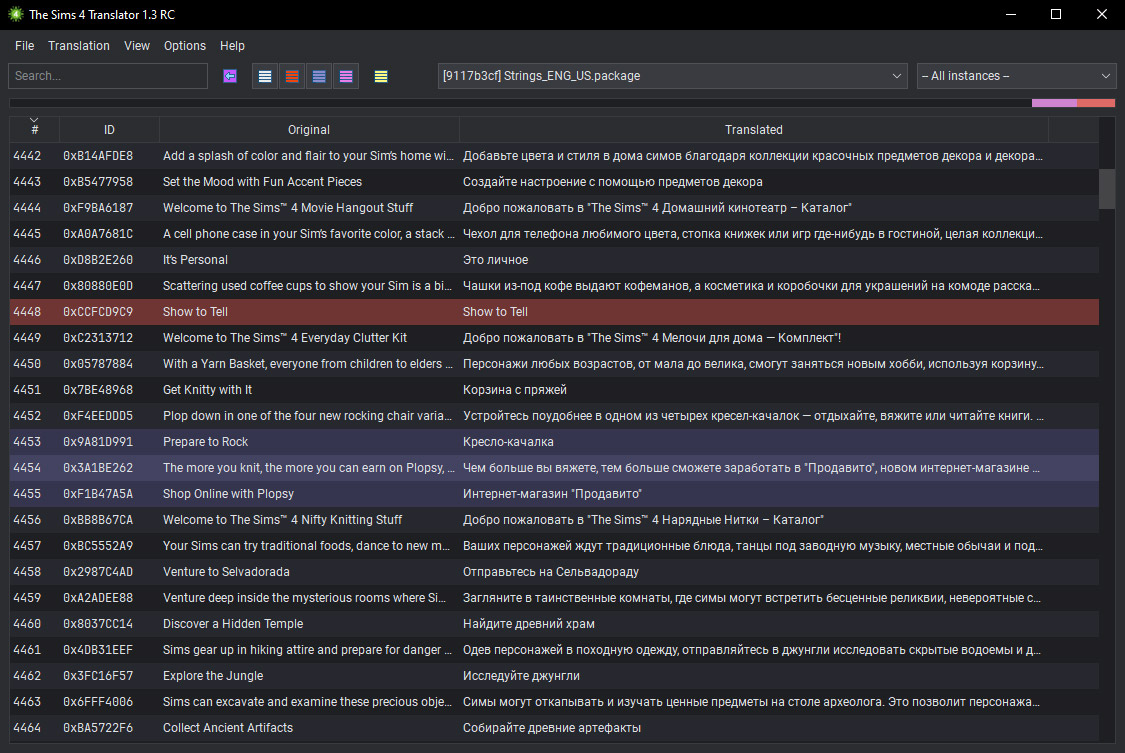
Task: Select original text 'Explore the Jungle'
Action: point(213,676)
